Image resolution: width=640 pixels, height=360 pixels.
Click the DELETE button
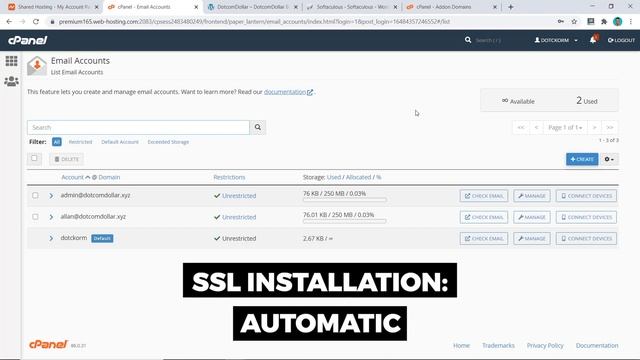point(67,159)
